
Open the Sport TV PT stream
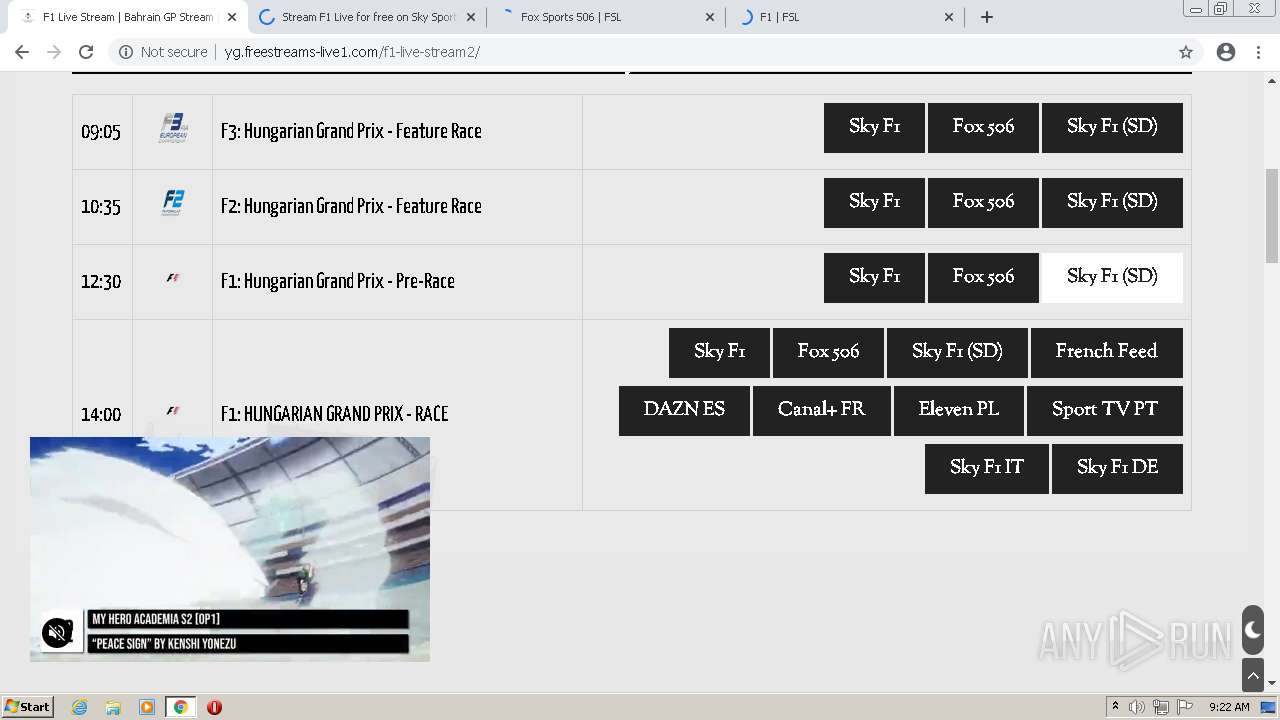(x=1105, y=410)
